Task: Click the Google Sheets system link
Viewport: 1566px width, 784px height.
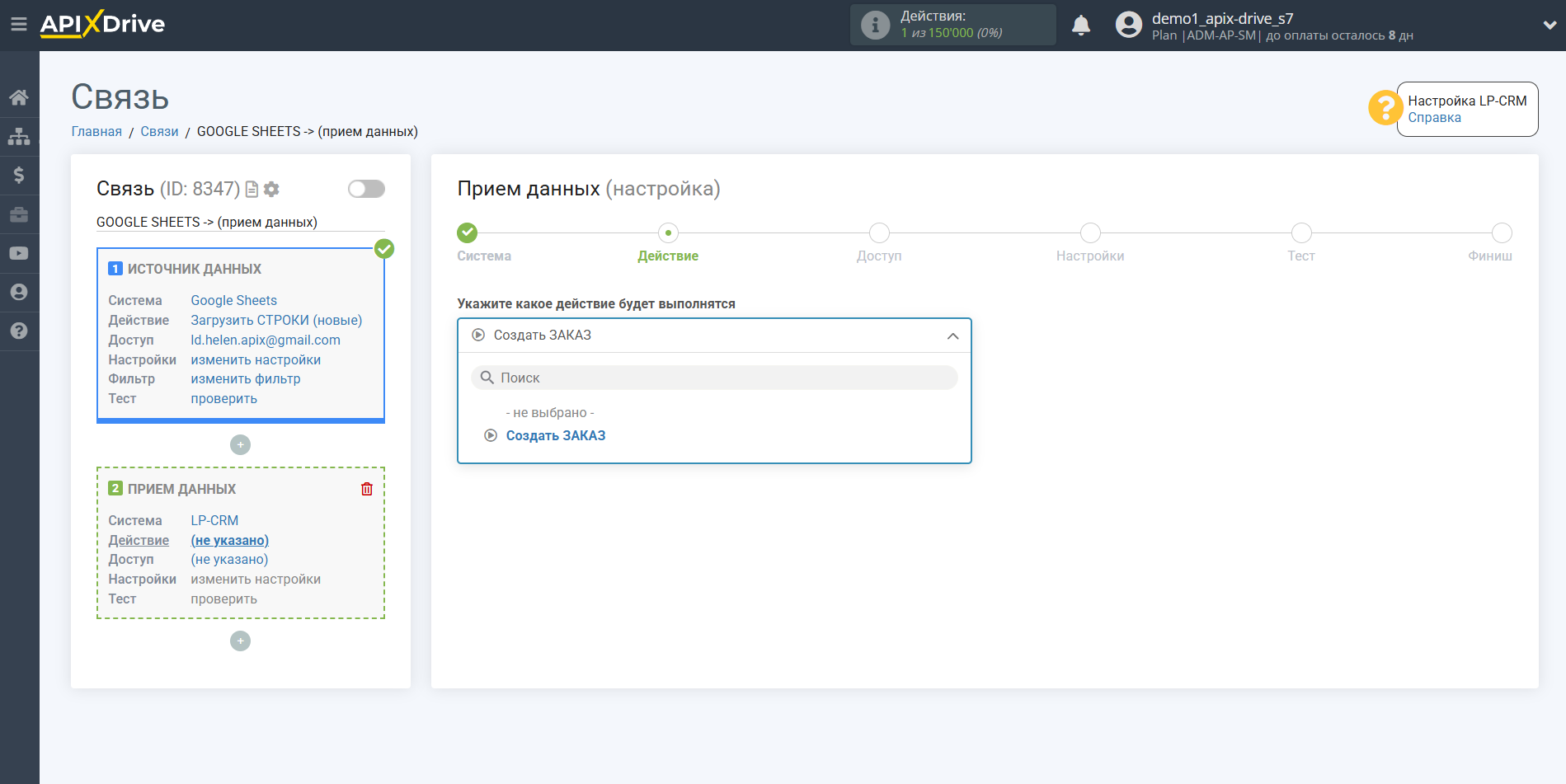Action: click(x=233, y=300)
